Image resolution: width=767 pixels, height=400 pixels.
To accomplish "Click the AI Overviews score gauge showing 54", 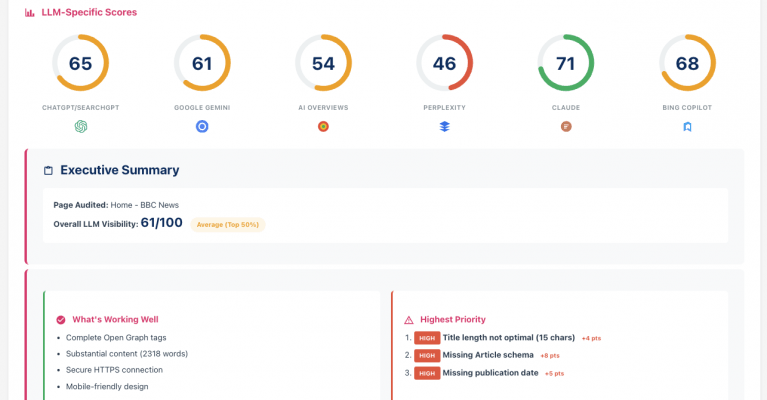I will point(323,63).
